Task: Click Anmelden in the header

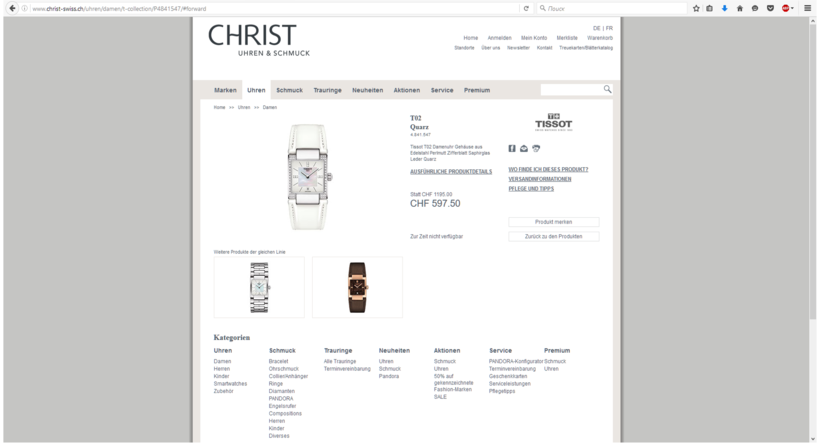Action: click(x=499, y=38)
